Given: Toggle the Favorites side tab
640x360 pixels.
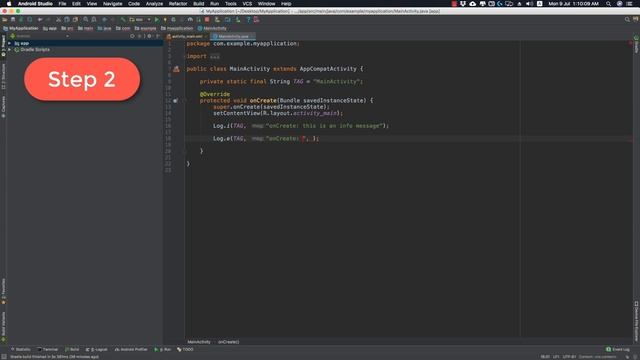Looking at the screenshot, I should point(3,291).
